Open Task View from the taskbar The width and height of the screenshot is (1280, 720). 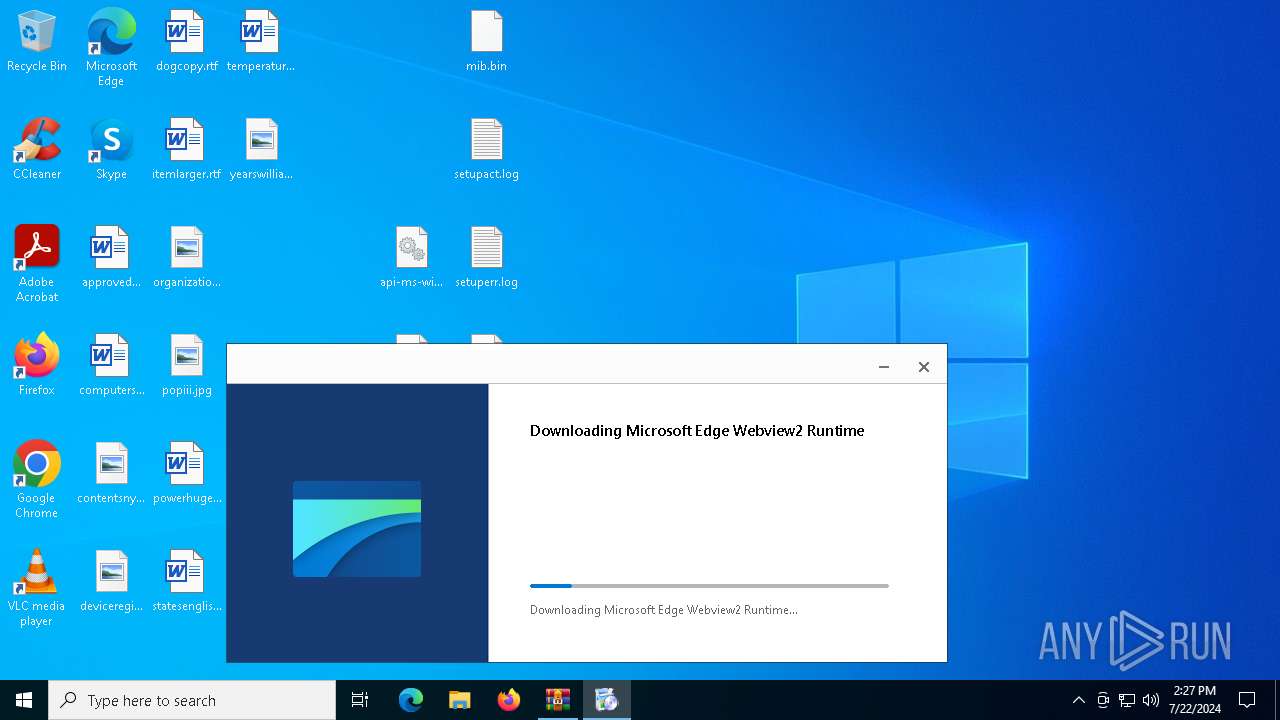coord(360,700)
